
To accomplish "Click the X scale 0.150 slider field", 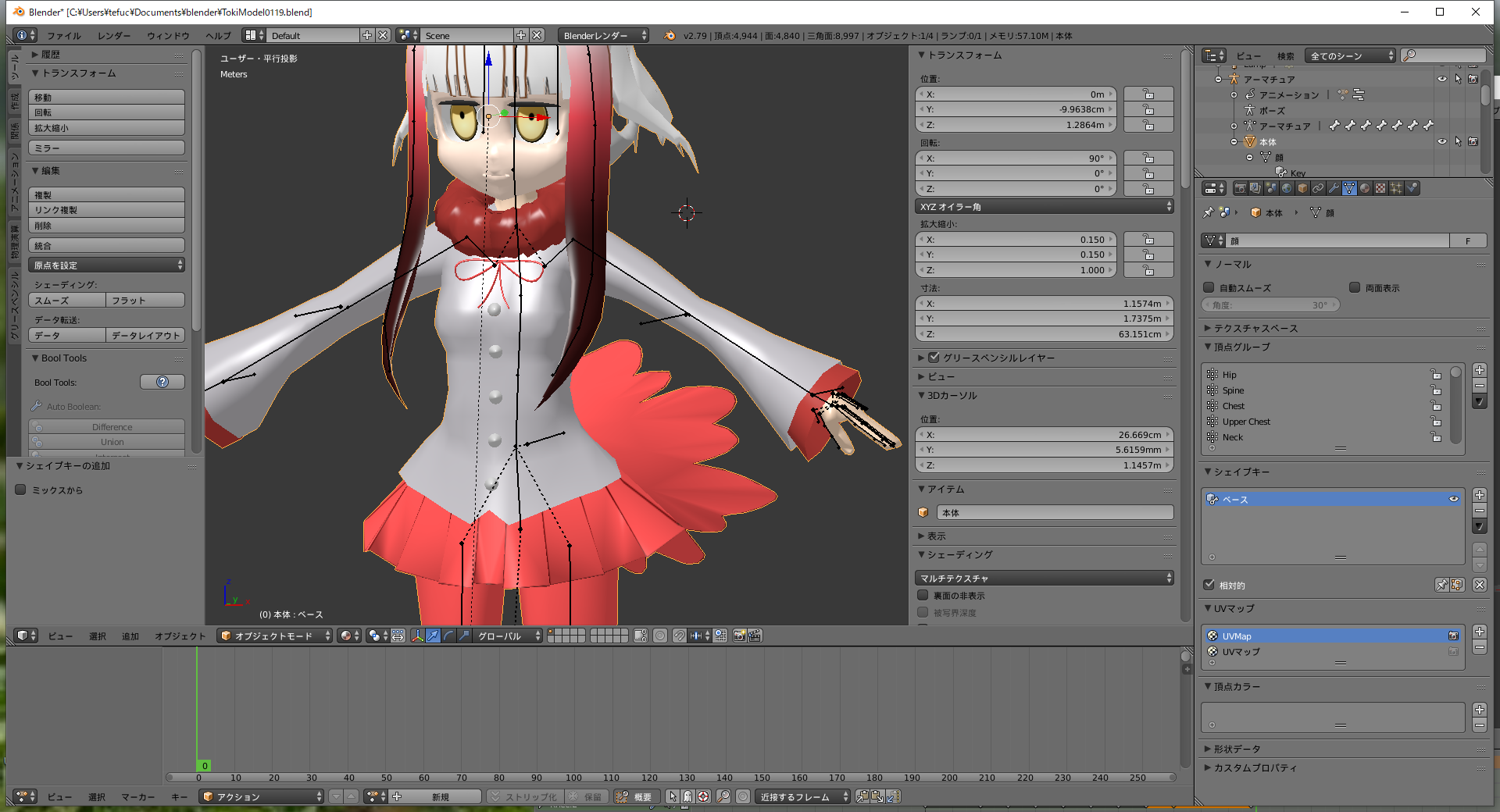I will 1016,240.
